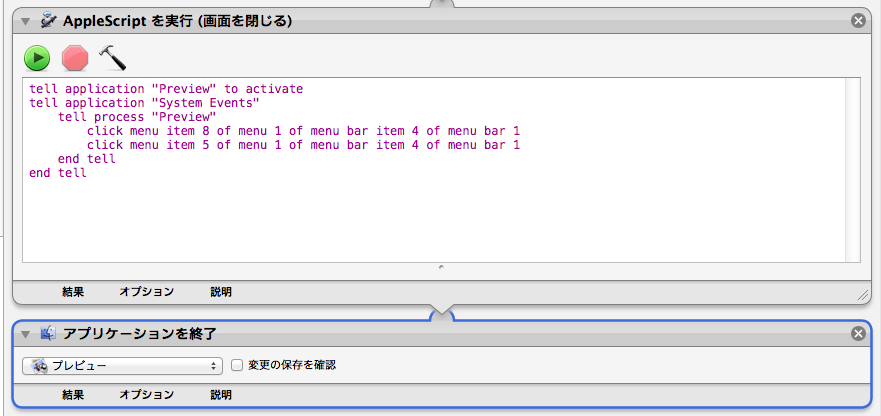
Task: Click the line 'tell process "Preview"'
Action: click(137, 117)
